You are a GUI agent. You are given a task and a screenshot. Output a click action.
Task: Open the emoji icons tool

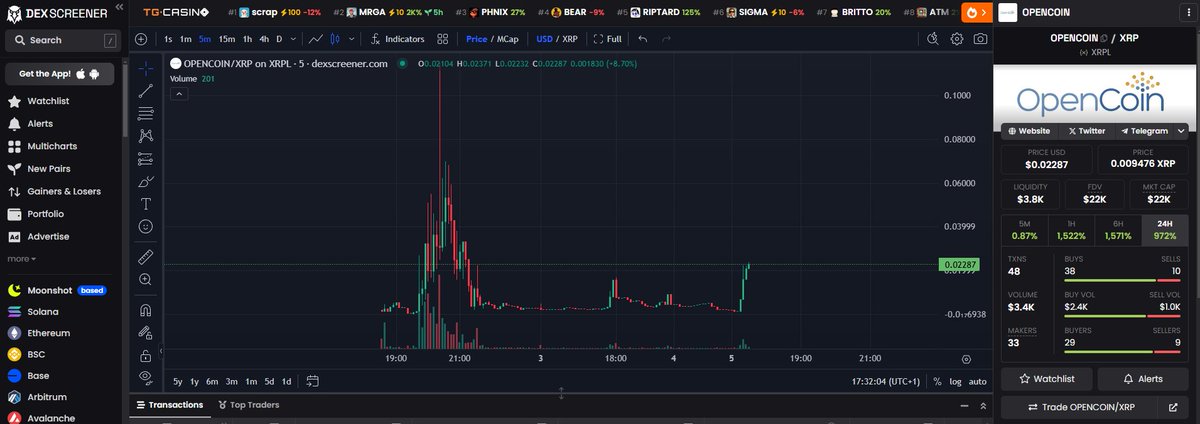pyautogui.click(x=146, y=226)
